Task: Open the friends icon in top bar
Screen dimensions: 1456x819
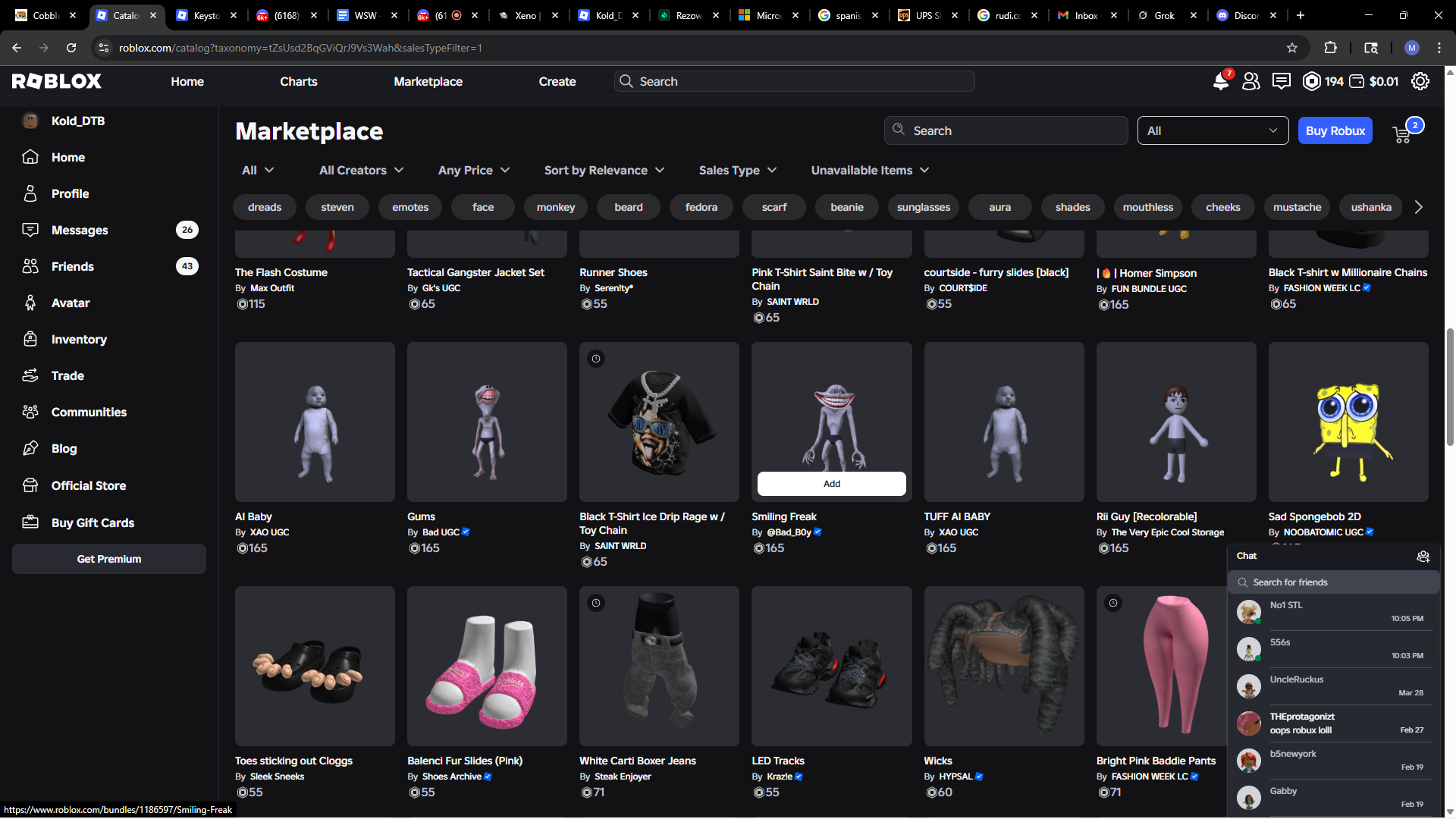Action: (1251, 81)
